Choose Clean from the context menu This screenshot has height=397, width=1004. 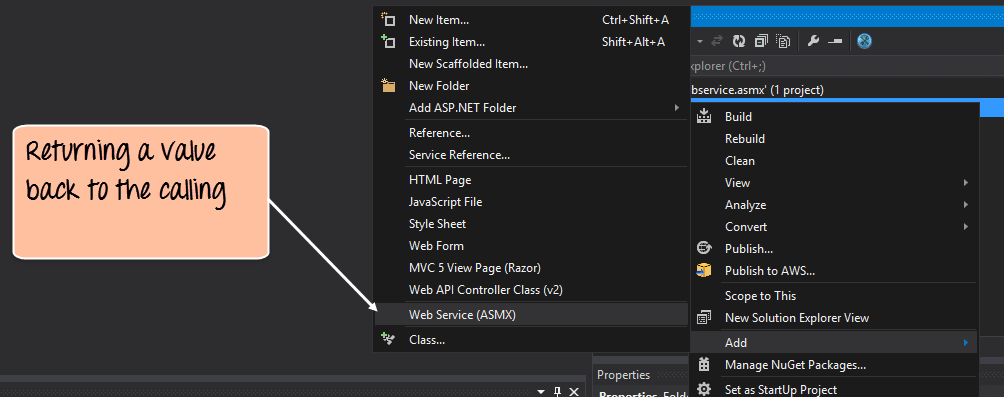click(x=834, y=161)
